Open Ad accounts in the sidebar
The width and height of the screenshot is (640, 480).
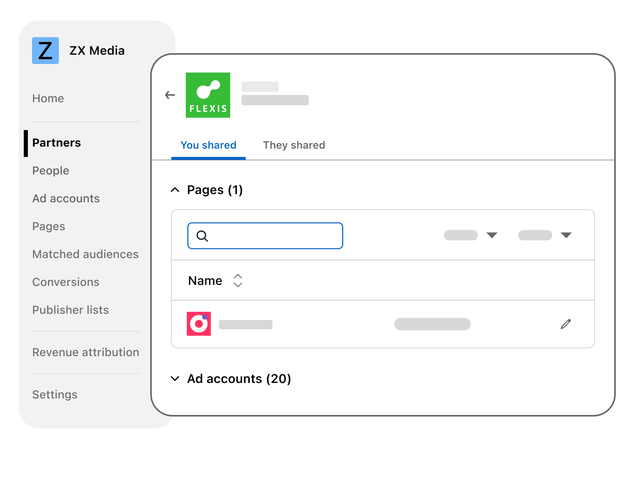click(66, 198)
